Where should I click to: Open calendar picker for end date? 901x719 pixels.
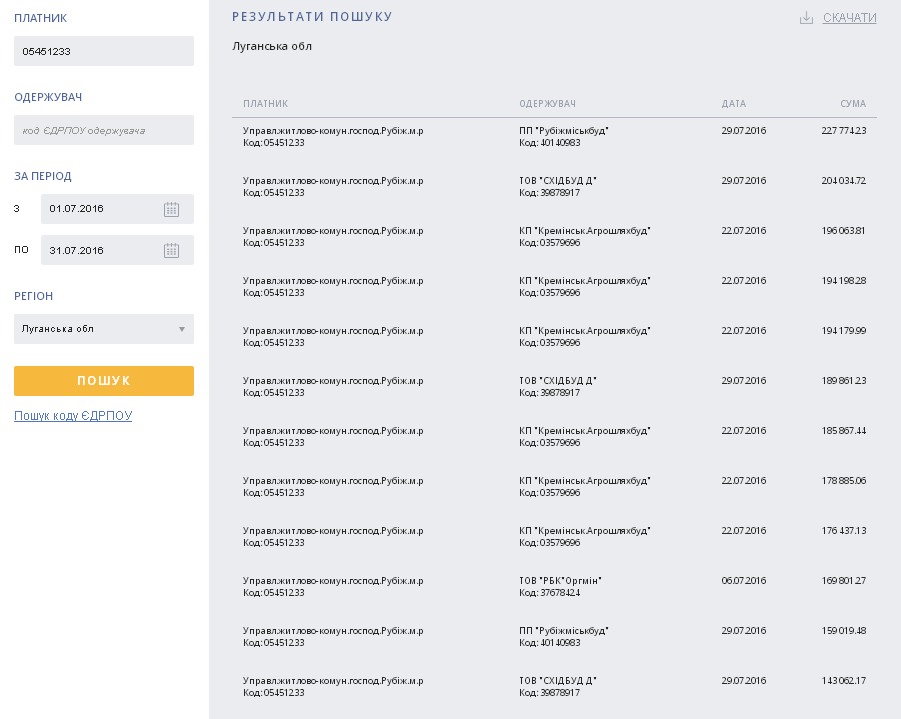(x=171, y=251)
